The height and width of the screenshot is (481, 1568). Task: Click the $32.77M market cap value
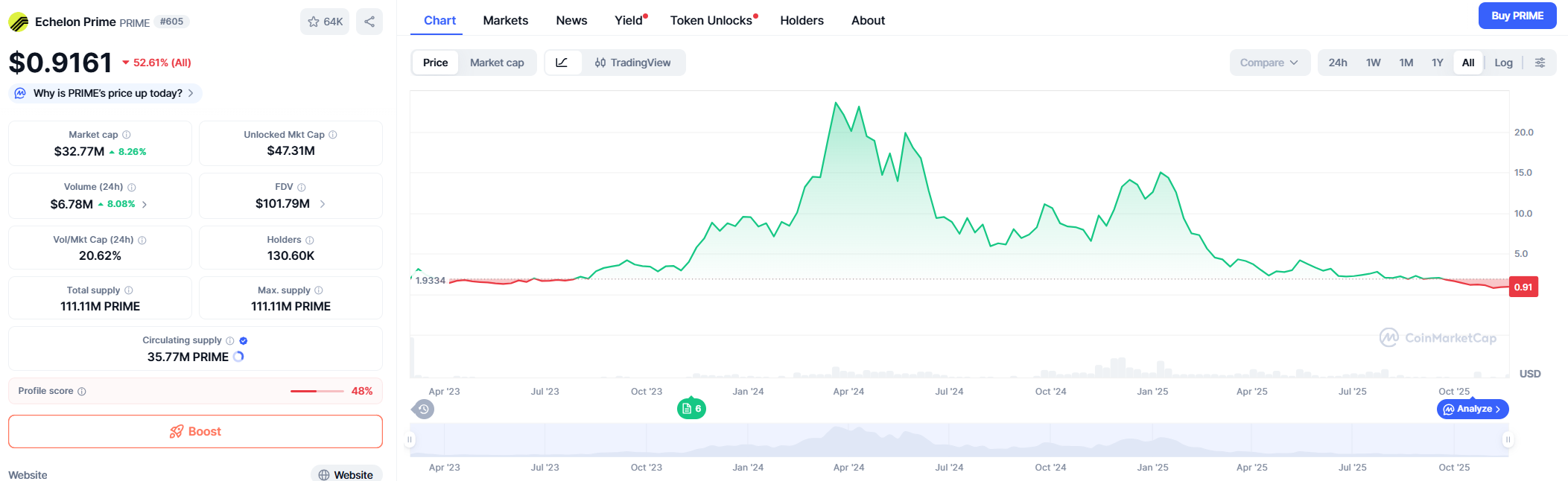(79, 152)
